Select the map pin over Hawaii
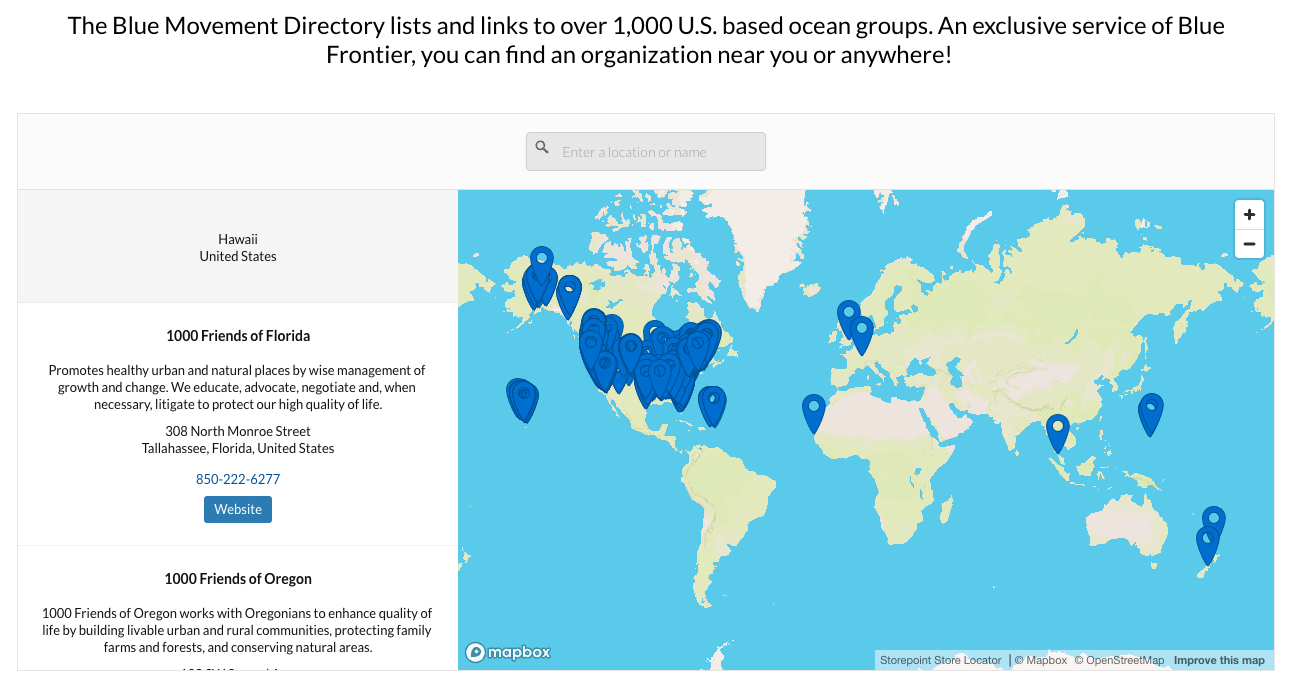 (522, 396)
